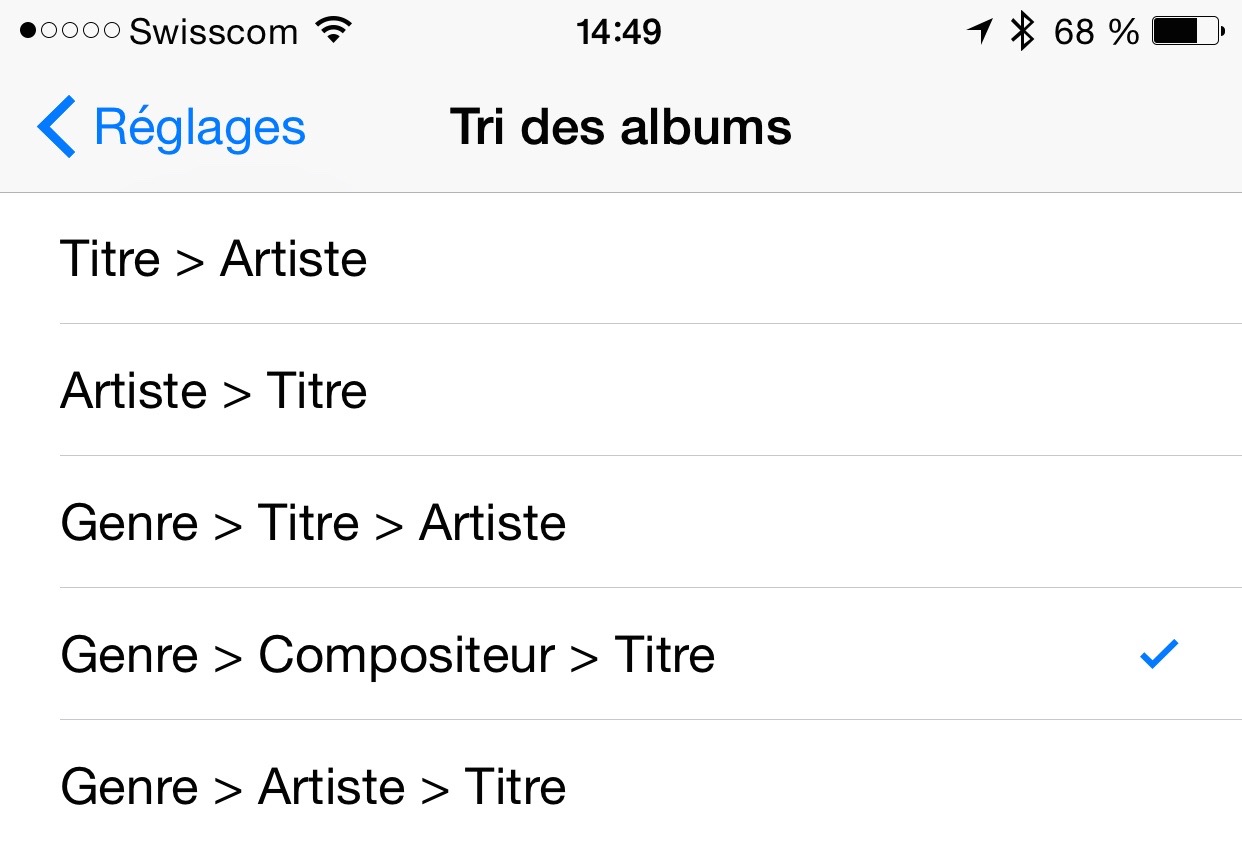Tap the 68 % battery percentage text
This screenshot has height=850, width=1242.
pos(1096,32)
